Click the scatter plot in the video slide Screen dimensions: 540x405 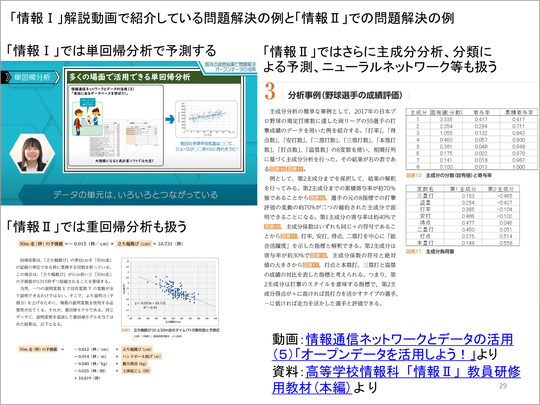click(206, 120)
